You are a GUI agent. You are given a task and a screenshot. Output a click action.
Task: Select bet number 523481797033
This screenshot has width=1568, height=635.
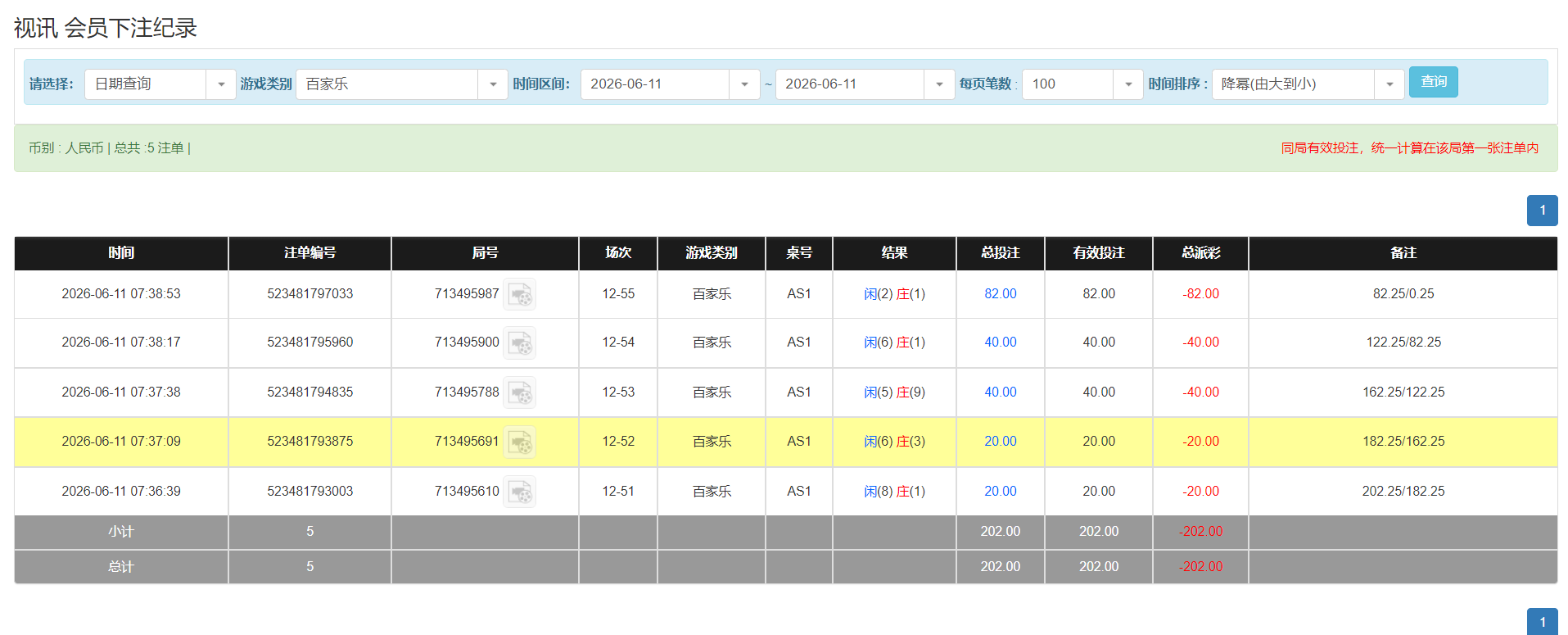(x=310, y=294)
